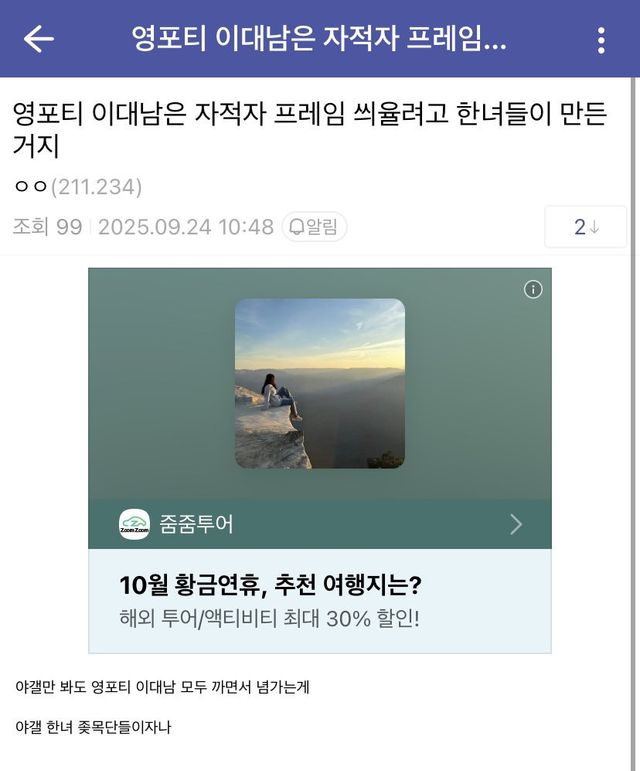Tap the header title 영포티 이대남은 자적자
The width and height of the screenshot is (640, 771).
319,39
